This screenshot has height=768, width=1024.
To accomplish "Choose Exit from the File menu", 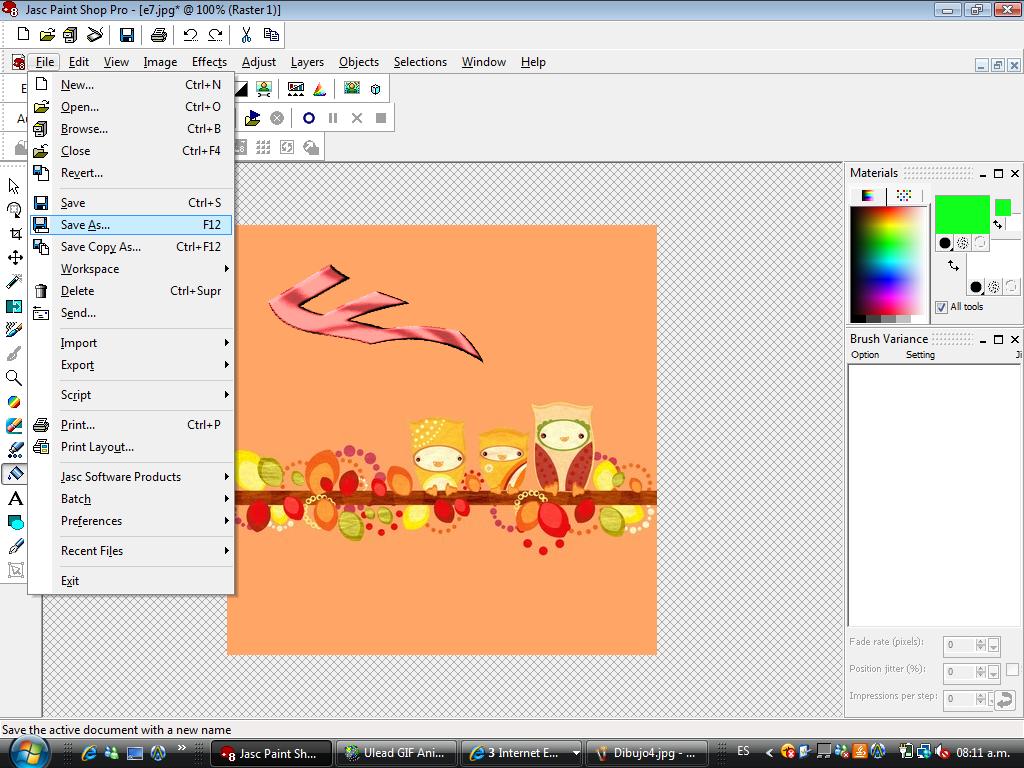I will [x=131, y=581].
